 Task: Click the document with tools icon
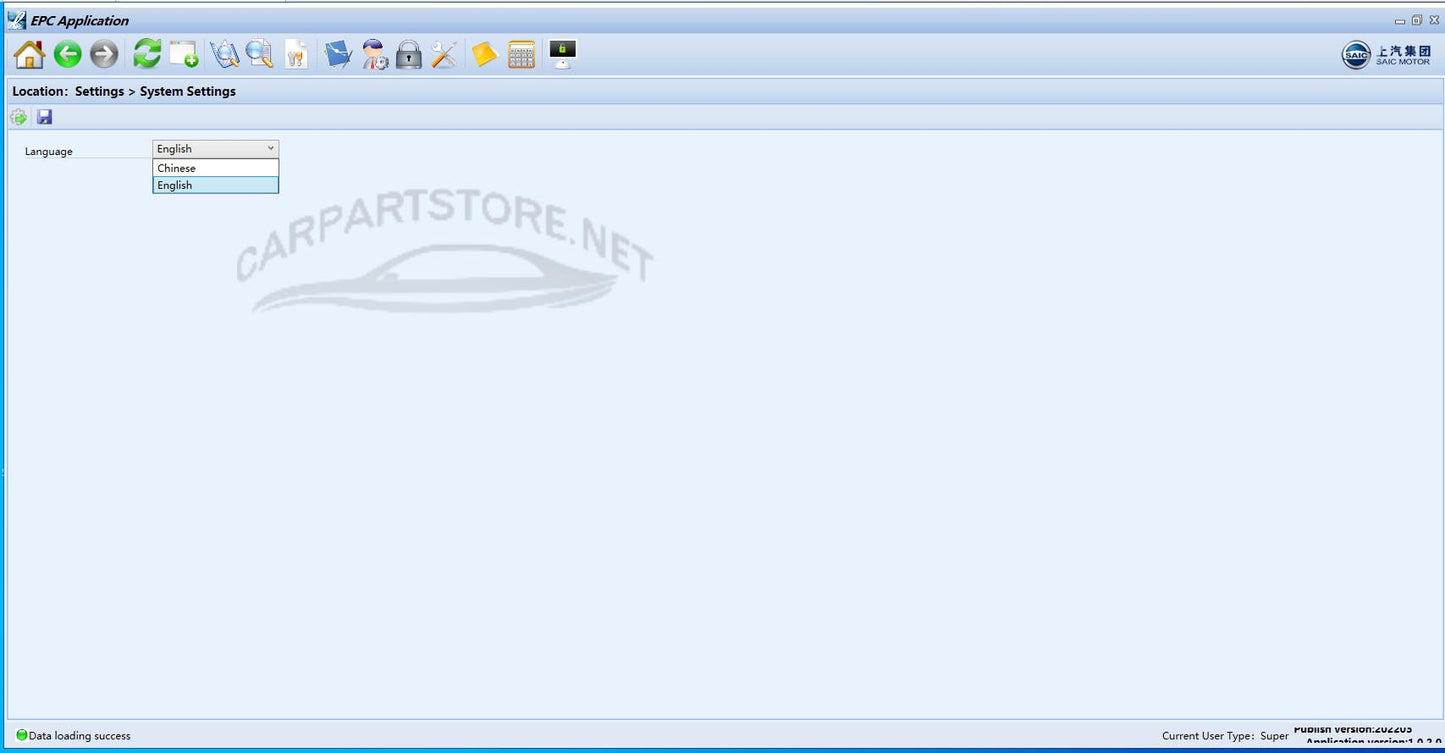click(x=296, y=54)
